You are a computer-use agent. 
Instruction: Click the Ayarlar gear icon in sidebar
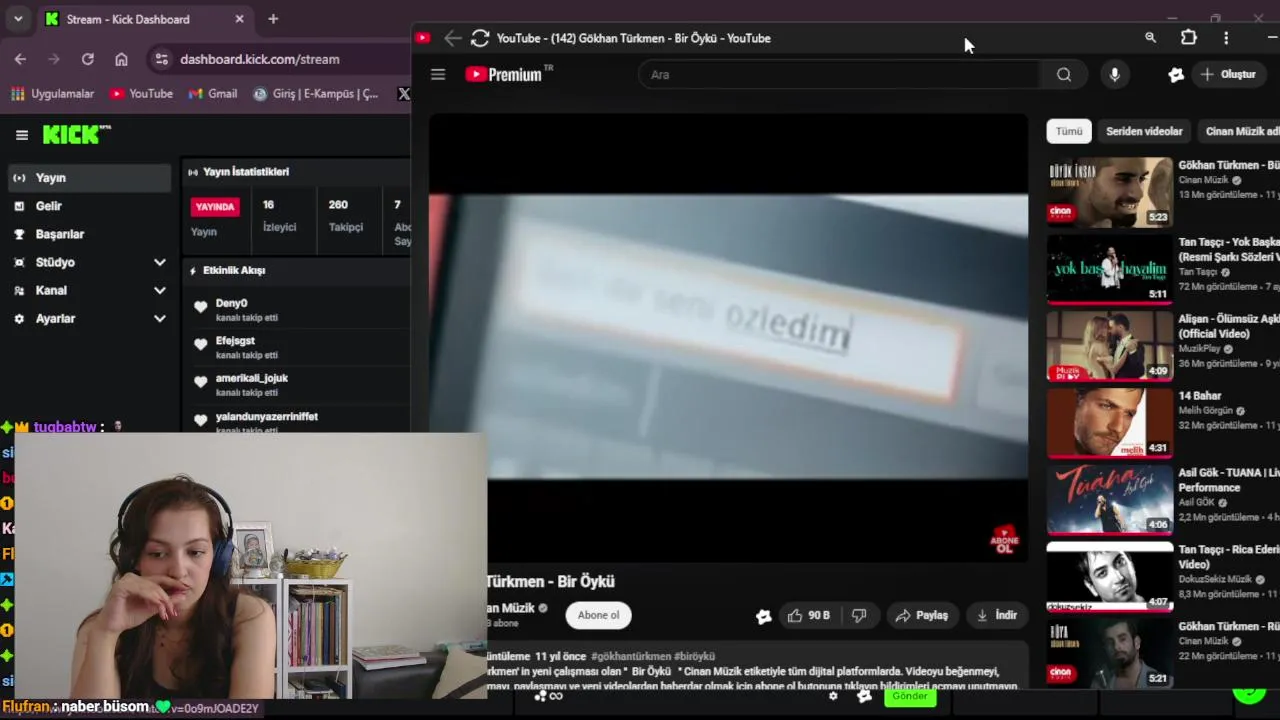click(18, 318)
